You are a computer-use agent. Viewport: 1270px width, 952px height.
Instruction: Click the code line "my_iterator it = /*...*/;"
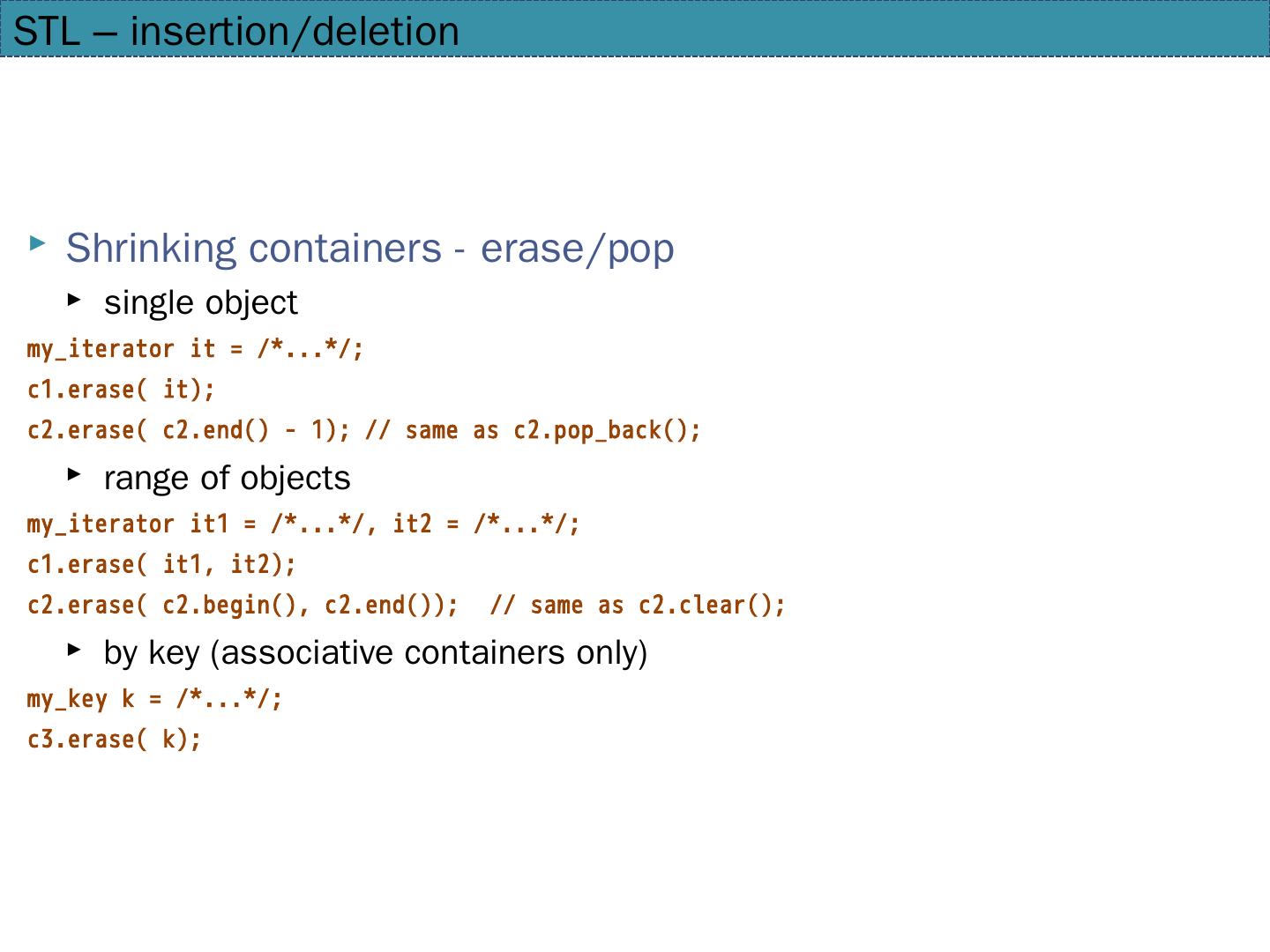pos(195,349)
